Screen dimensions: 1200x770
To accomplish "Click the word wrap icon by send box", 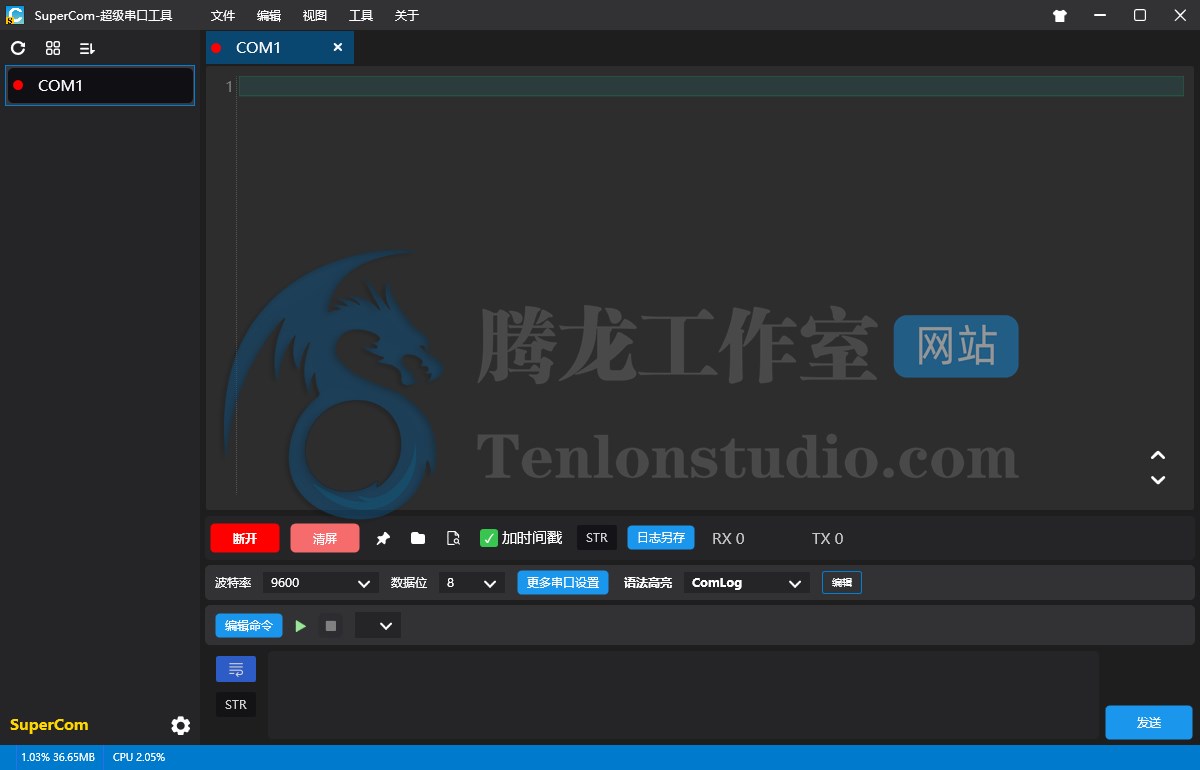I will click(236, 669).
